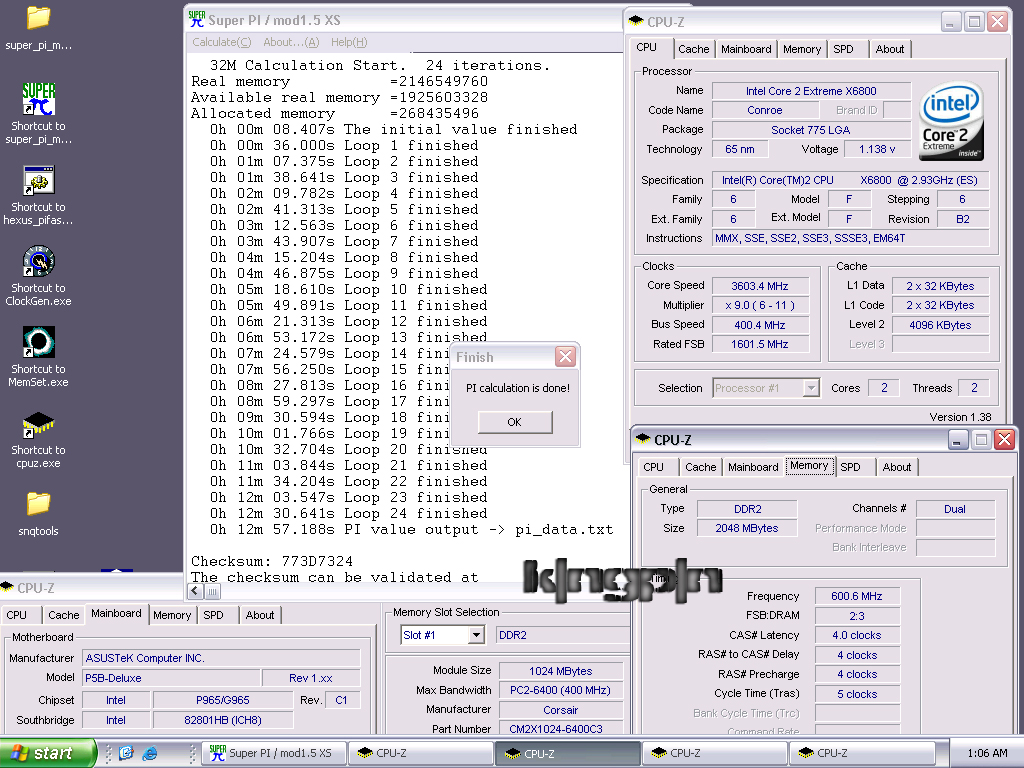
Task: Select Memory tab in bottom-left CPU-Z window
Action: click(172, 615)
